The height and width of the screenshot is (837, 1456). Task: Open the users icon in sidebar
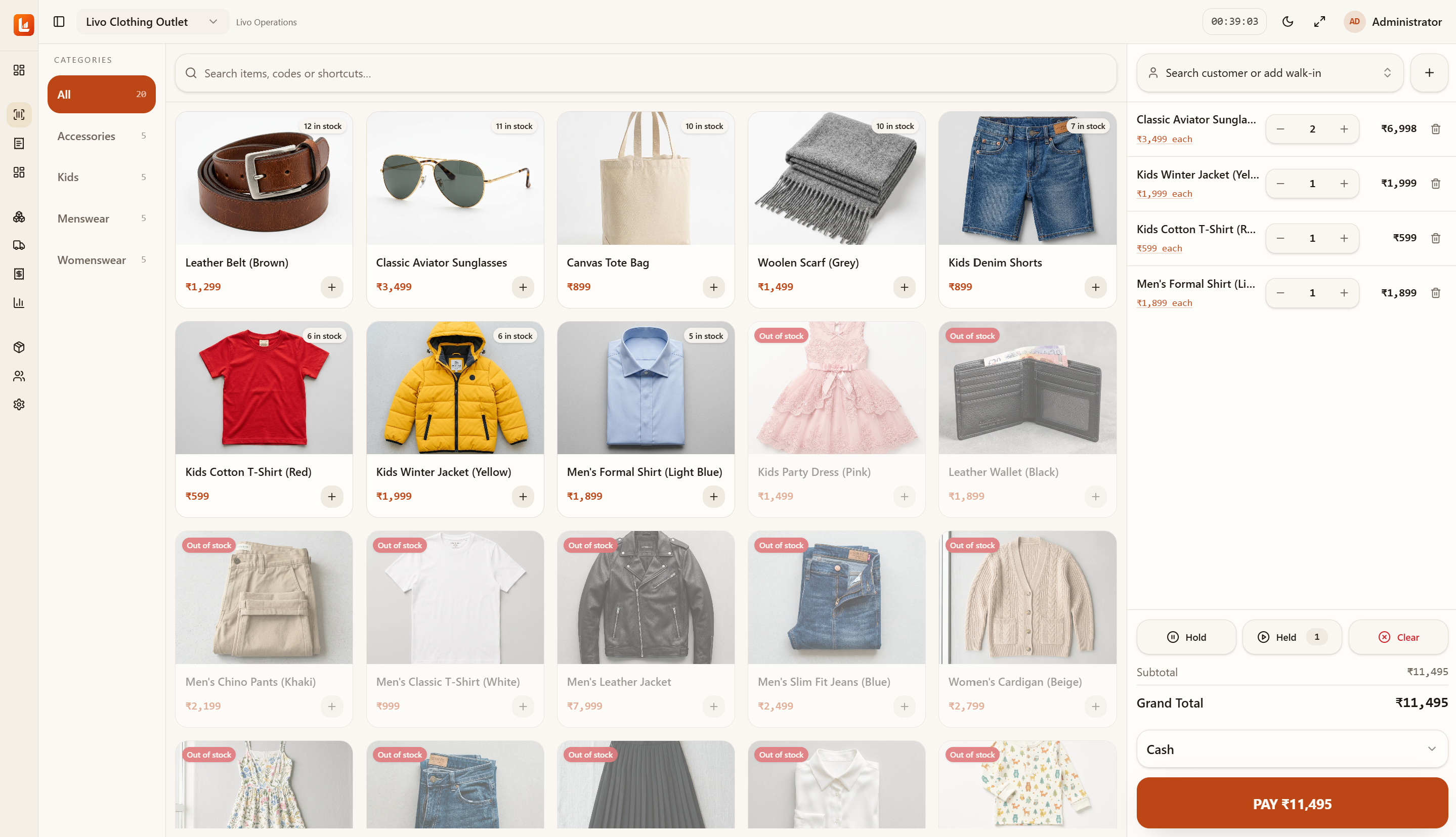(19, 376)
